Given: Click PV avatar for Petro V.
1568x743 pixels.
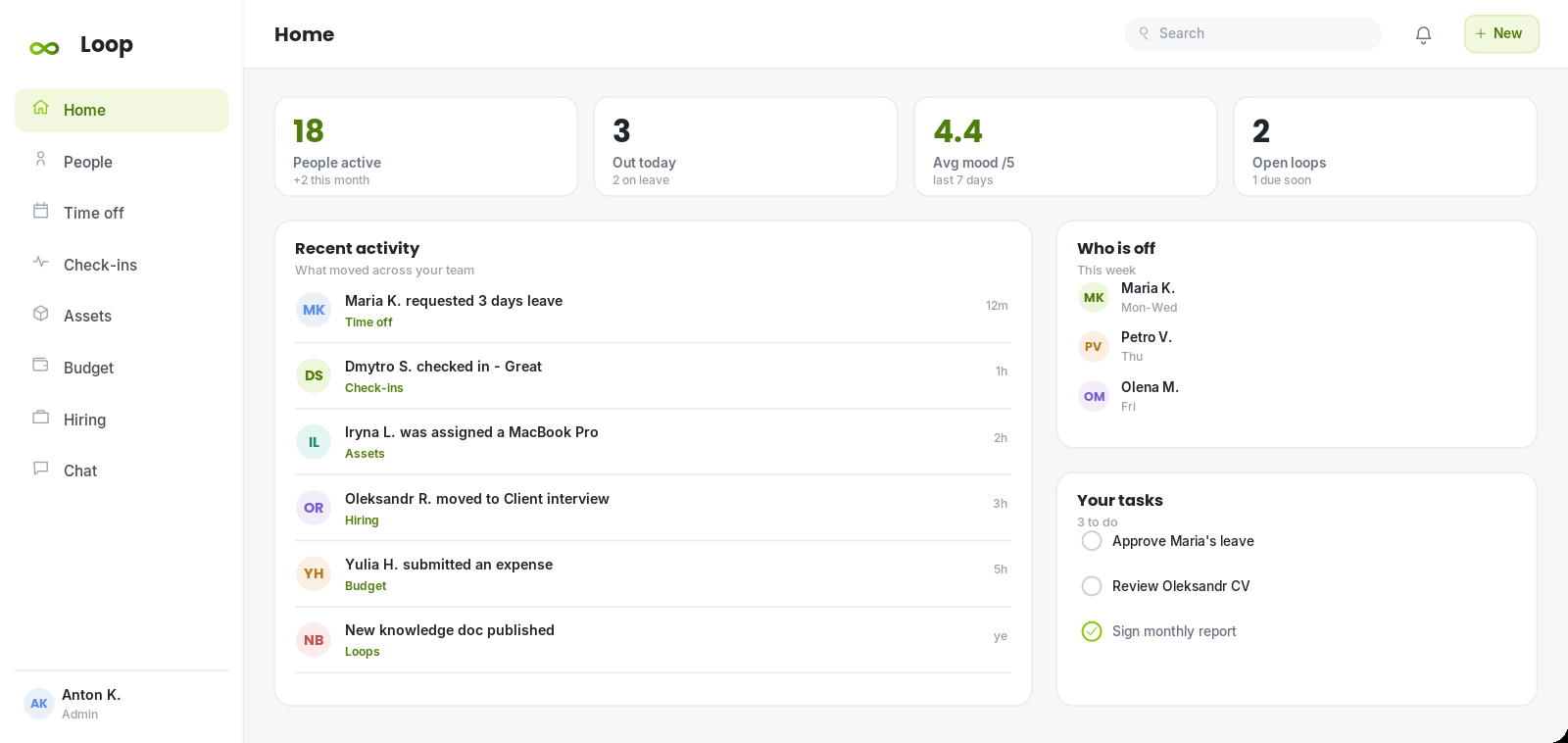Looking at the screenshot, I should click(1094, 347).
